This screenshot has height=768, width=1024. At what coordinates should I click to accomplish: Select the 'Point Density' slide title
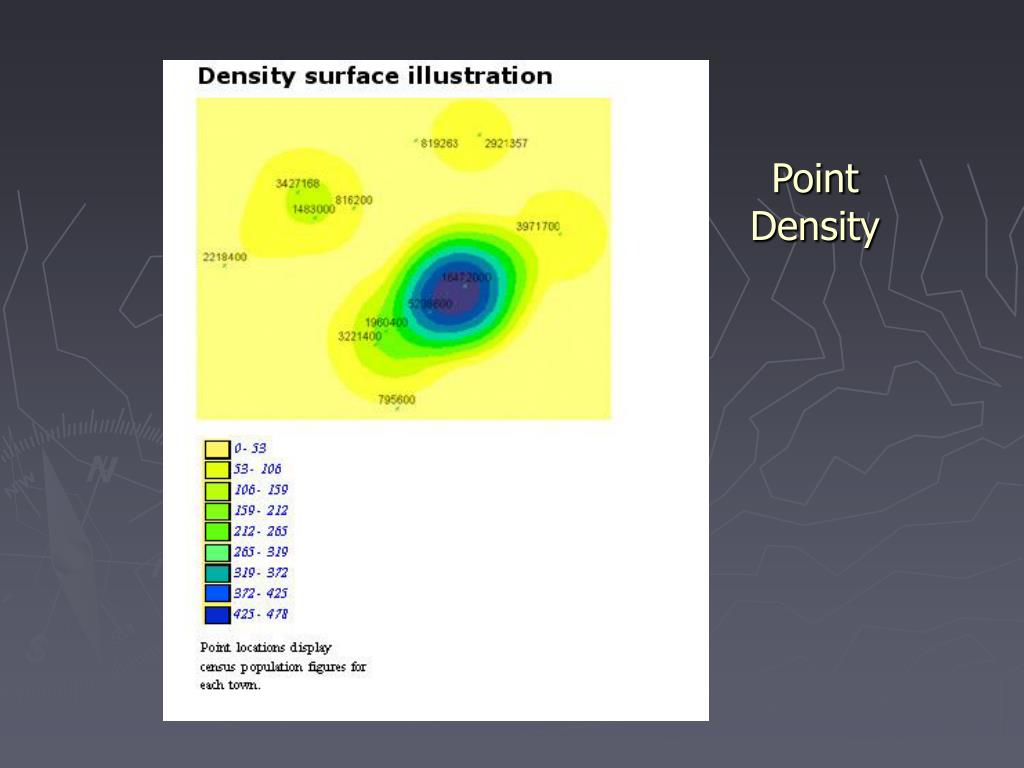tap(815, 202)
